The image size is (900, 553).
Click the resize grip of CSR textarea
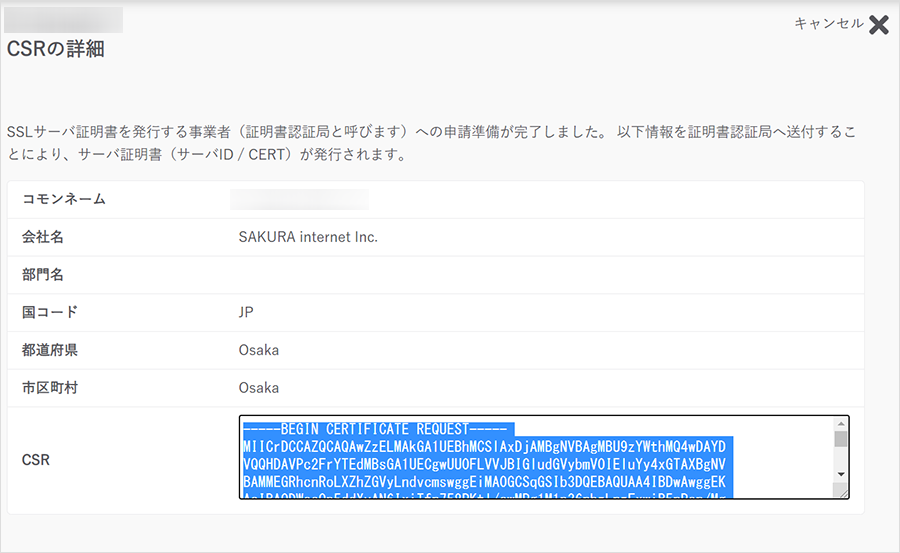point(842,491)
